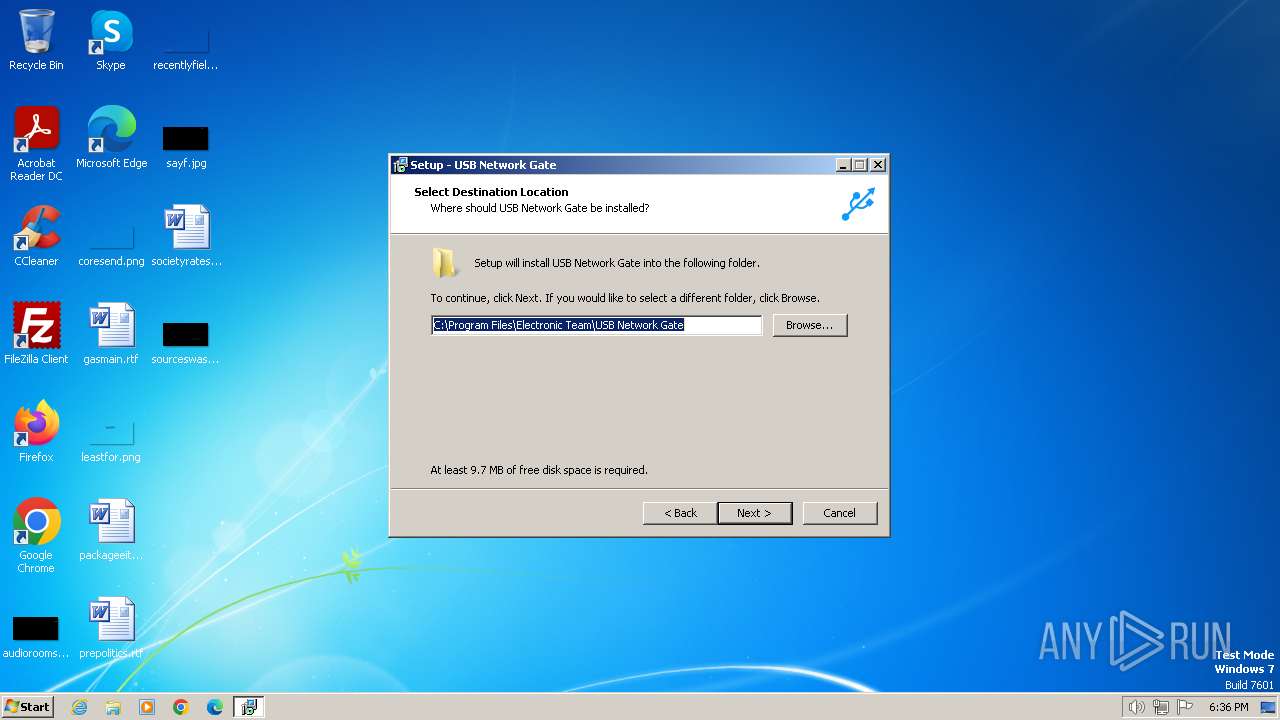1280x720 pixels.
Task: Launch CCleaner from the desktop
Action: (36, 236)
